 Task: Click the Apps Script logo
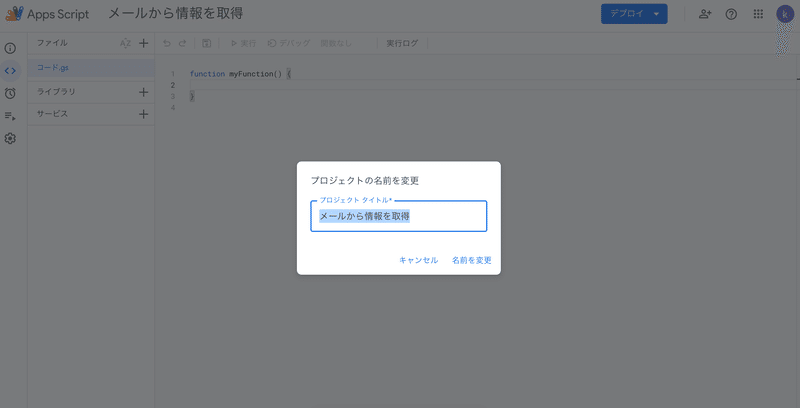click(14, 14)
